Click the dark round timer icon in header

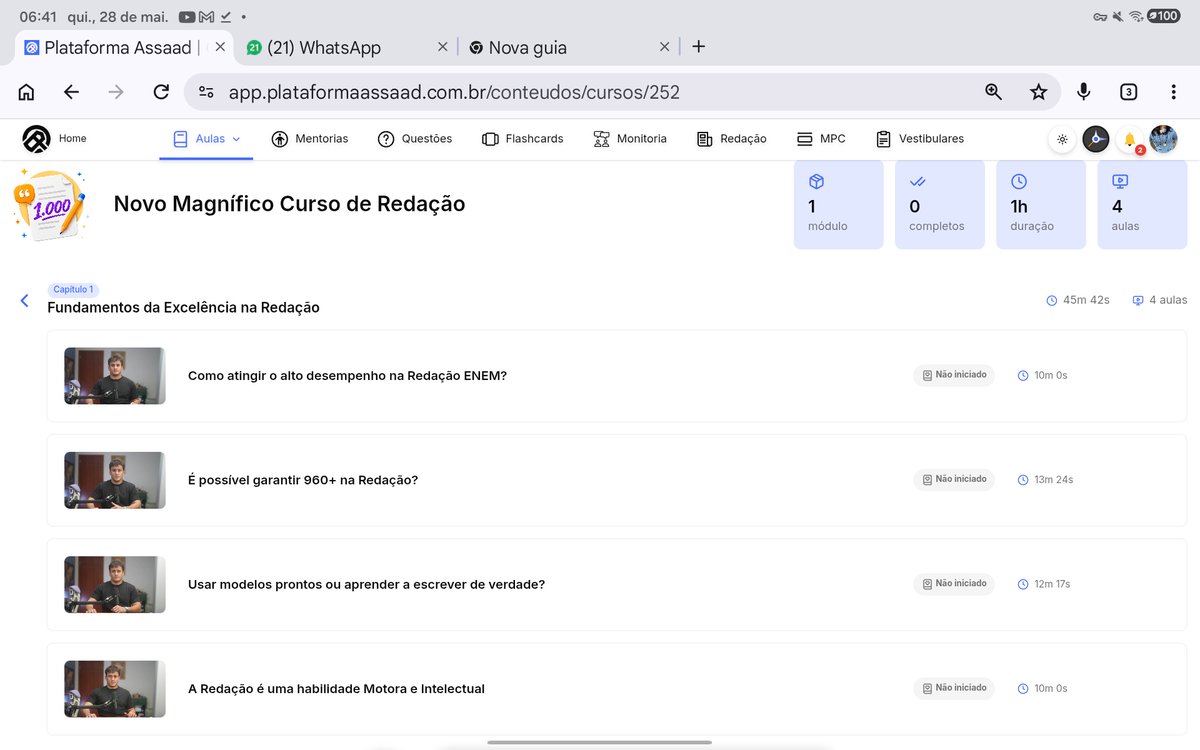[x=1096, y=139]
